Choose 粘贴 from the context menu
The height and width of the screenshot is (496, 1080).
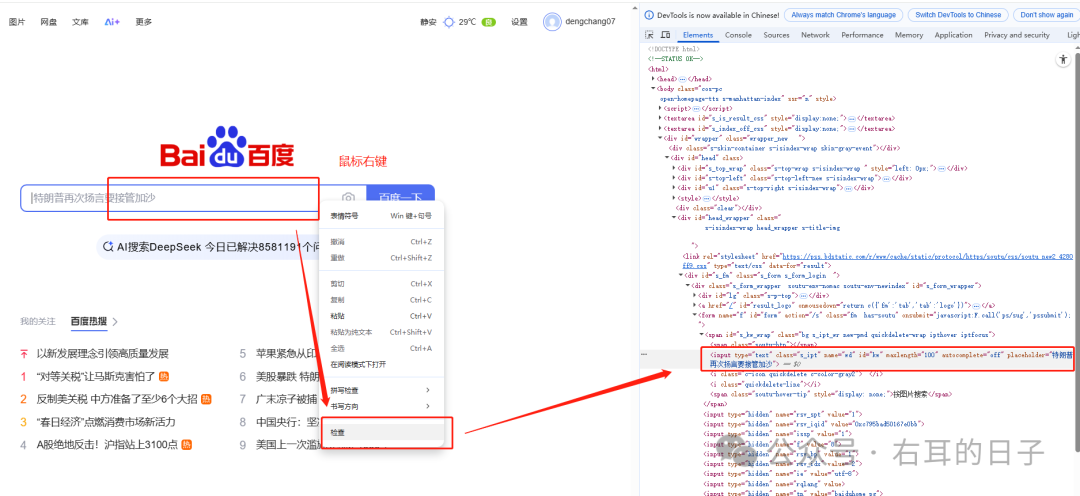point(338,316)
